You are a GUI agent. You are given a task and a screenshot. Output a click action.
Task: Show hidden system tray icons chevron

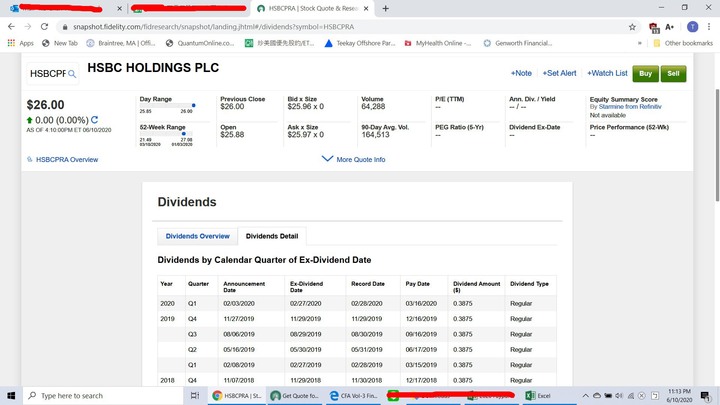[585, 396]
